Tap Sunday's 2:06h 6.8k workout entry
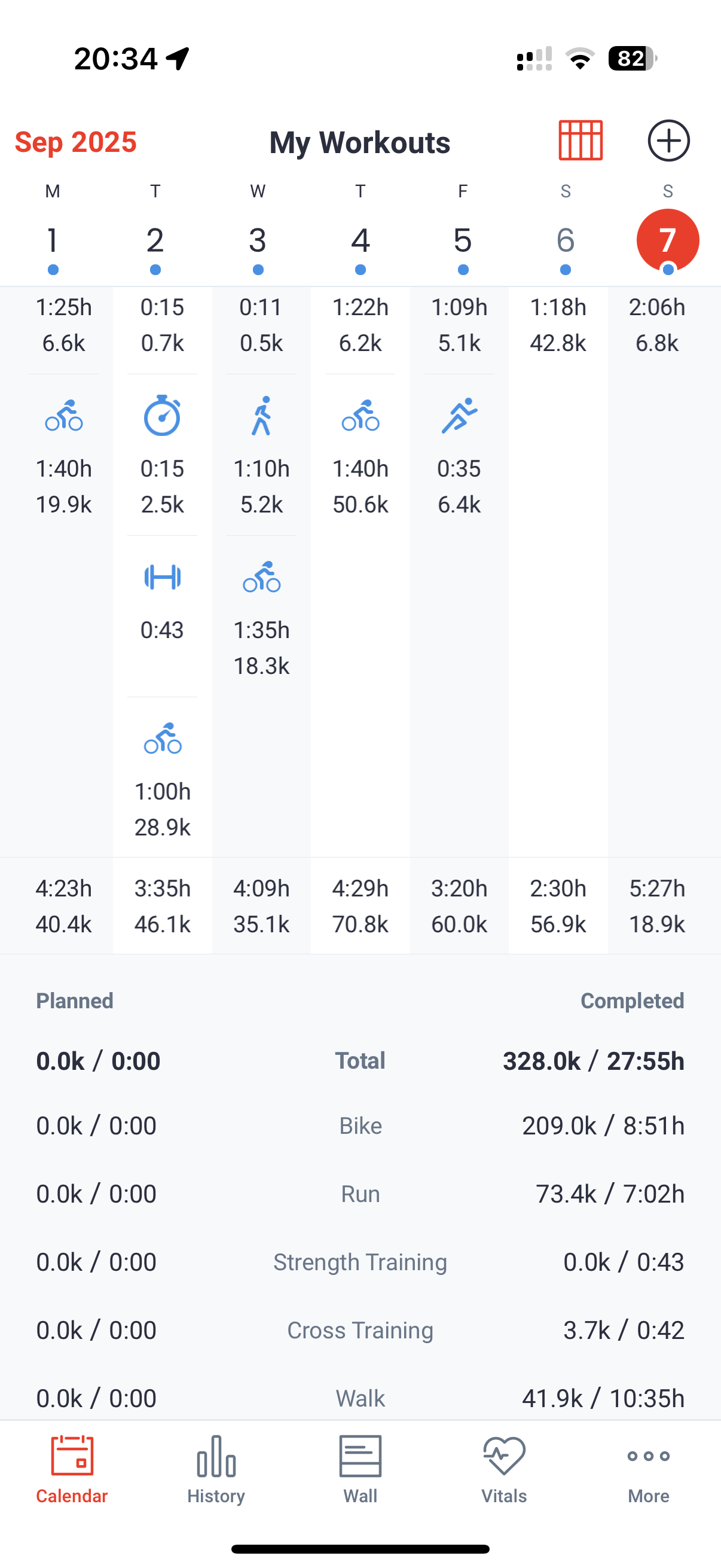The width and height of the screenshot is (721, 1568). 657,325
